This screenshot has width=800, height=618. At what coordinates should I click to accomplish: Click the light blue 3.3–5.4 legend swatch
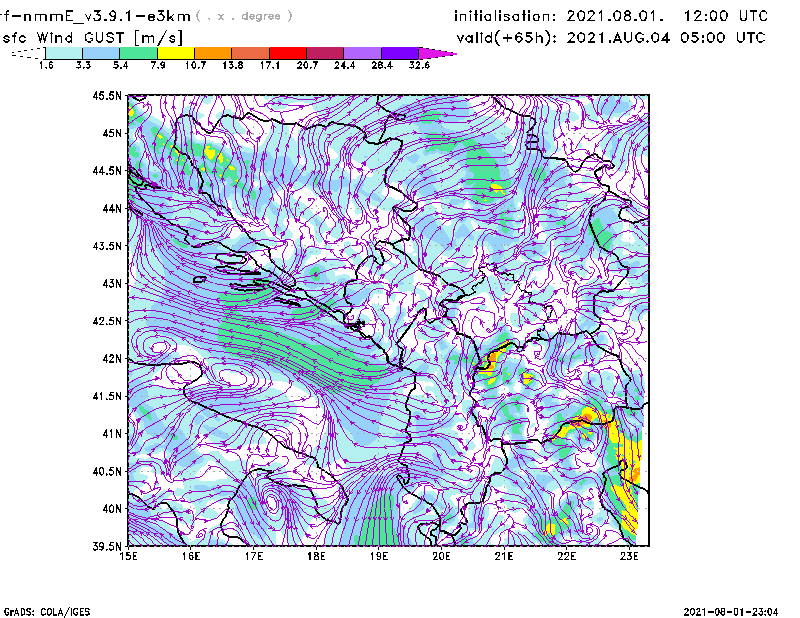[x=101, y=53]
